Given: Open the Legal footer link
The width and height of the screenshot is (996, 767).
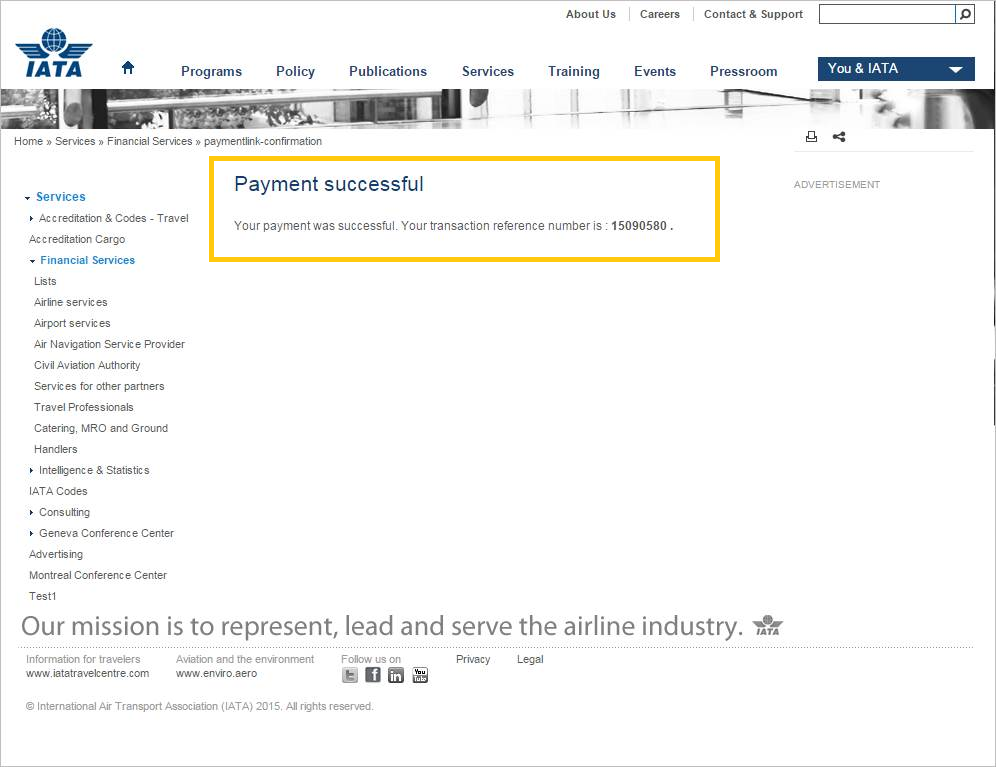Looking at the screenshot, I should (530, 659).
